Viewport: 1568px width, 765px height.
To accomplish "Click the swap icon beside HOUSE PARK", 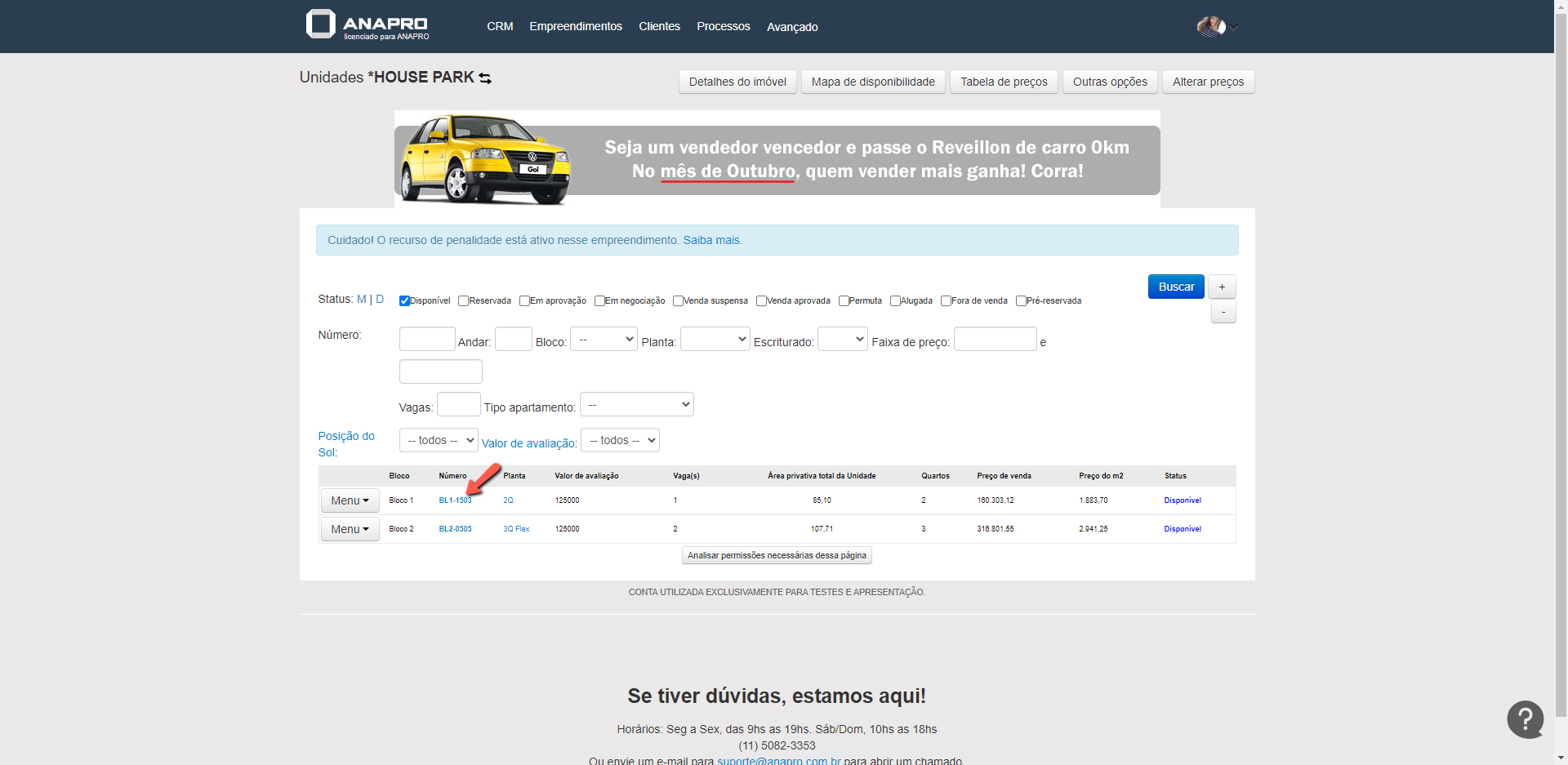I will pos(485,78).
